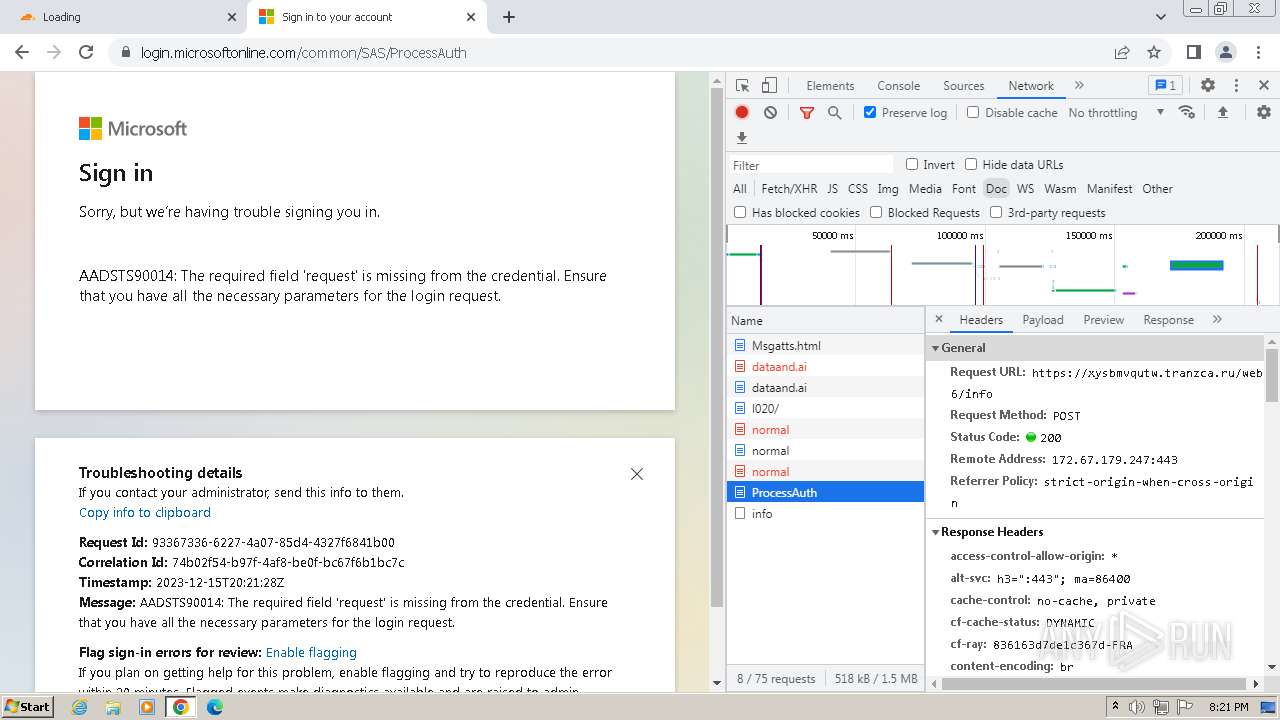Open the Response tab
Viewport: 1280px width, 720px height.
coord(1168,320)
